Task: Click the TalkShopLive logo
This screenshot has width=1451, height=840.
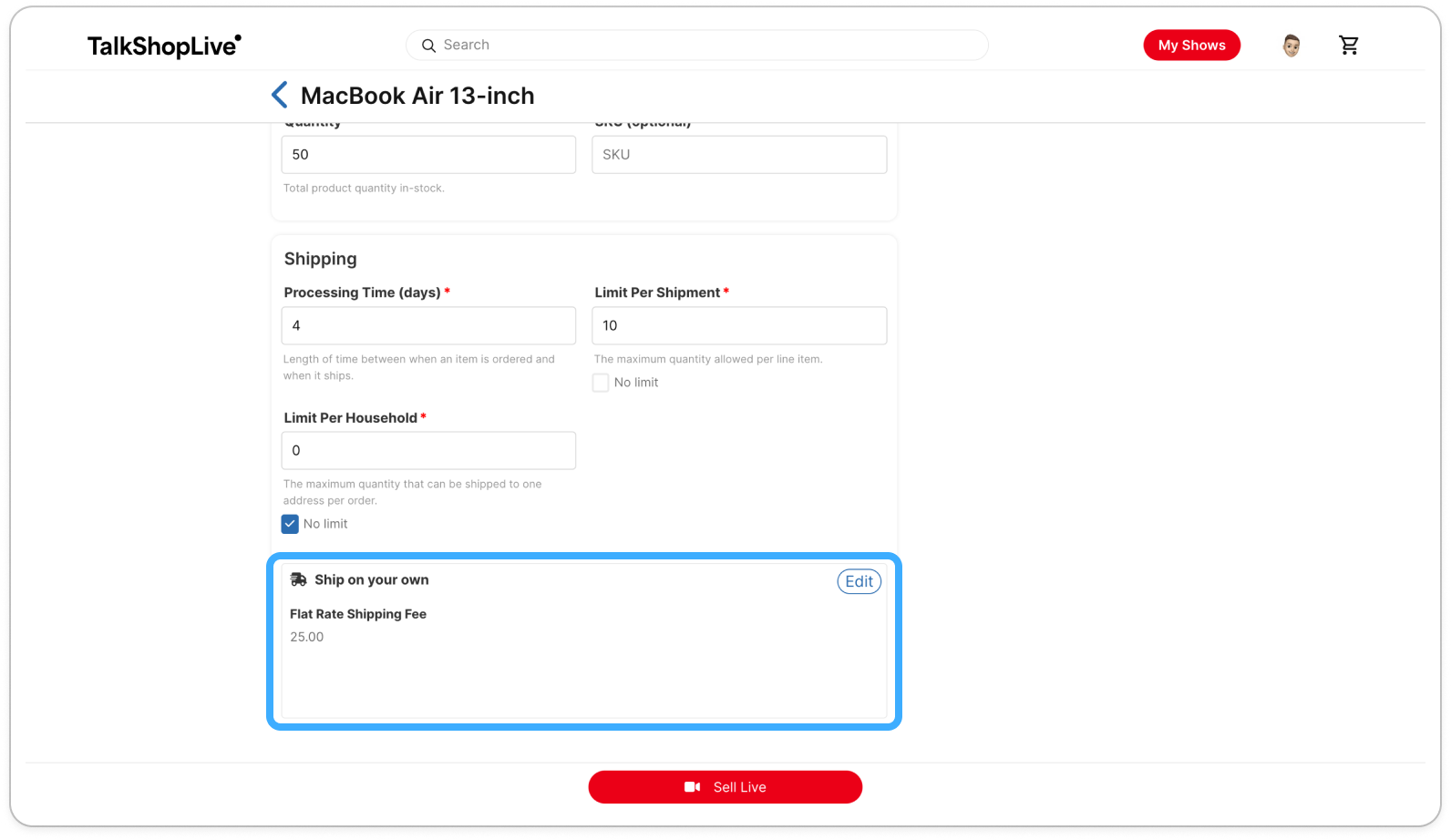Action: (164, 46)
